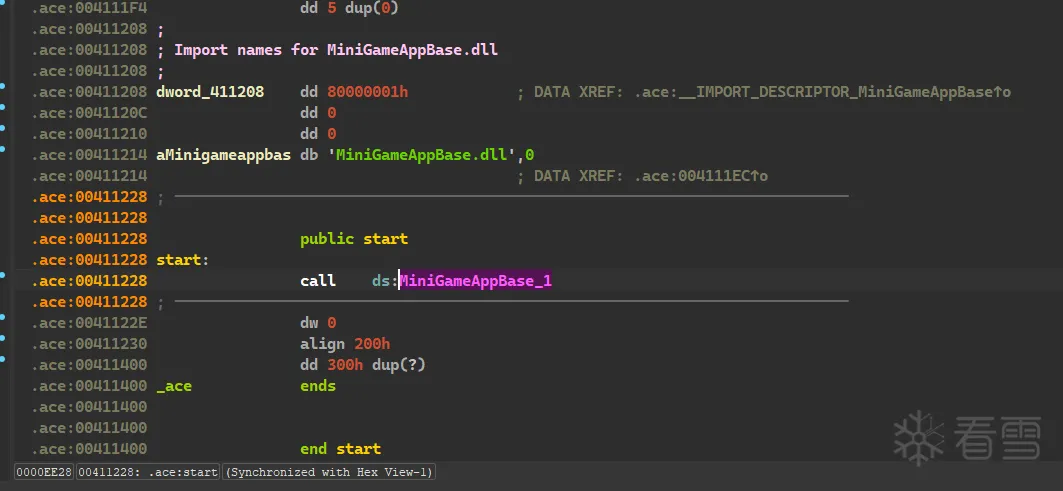Select 'dd 0' on the 0041120C line
1063x491 pixels.
point(318,113)
